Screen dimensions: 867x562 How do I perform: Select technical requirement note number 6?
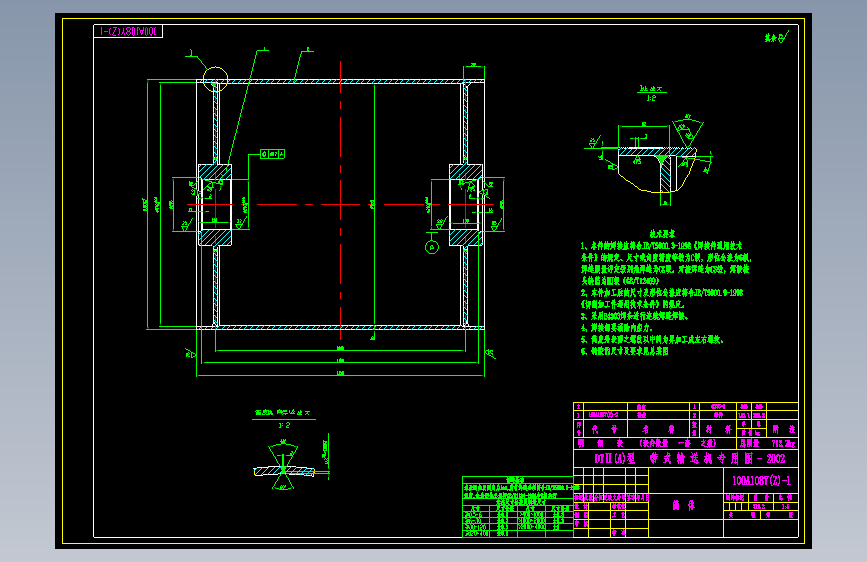[x=624, y=351]
